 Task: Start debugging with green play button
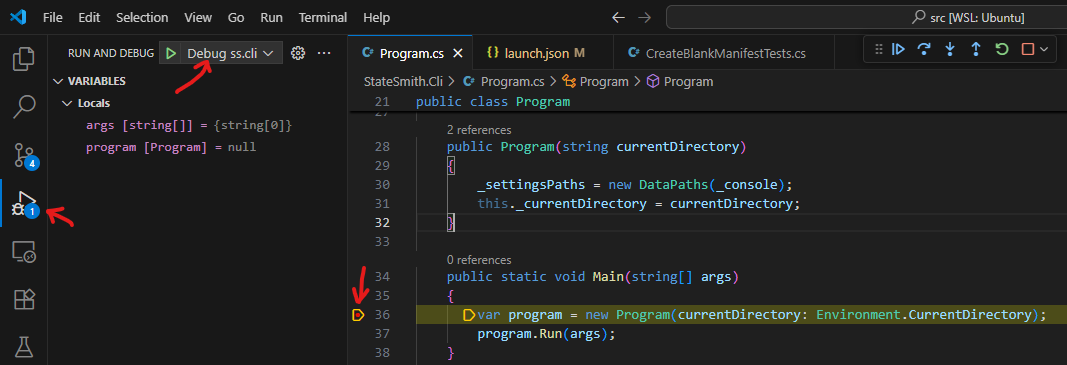coord(171,53)
